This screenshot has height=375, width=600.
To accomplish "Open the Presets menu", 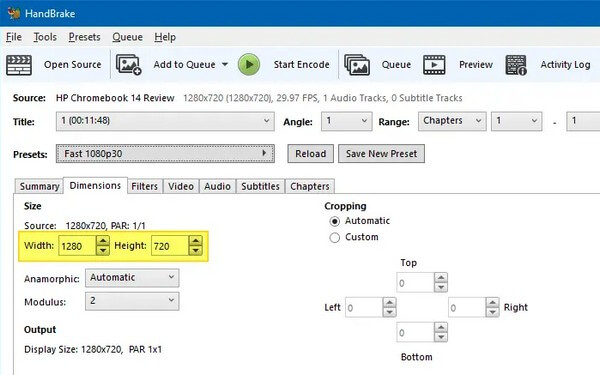I will point(84,37).
